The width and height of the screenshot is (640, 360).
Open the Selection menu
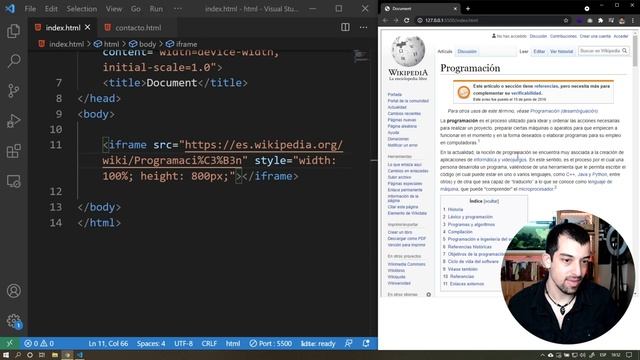[x=82, y=9]
